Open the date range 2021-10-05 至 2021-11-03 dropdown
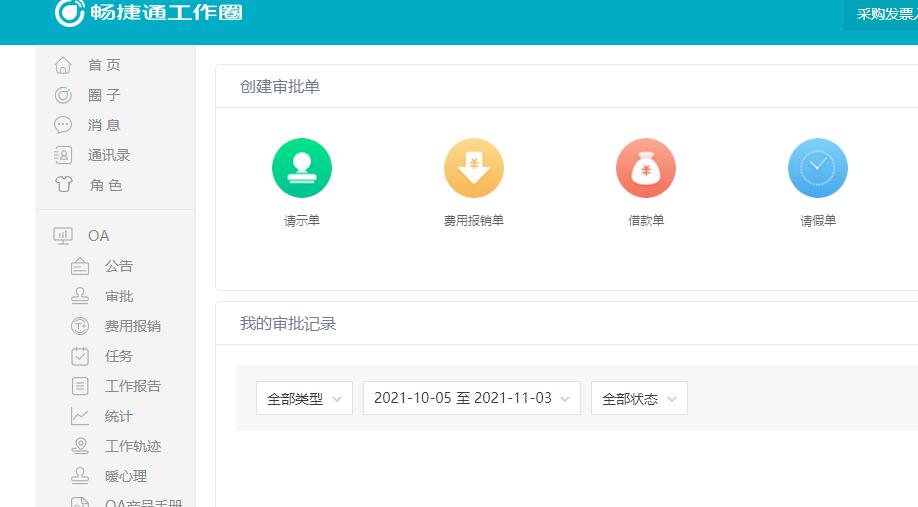 [472, 398]
